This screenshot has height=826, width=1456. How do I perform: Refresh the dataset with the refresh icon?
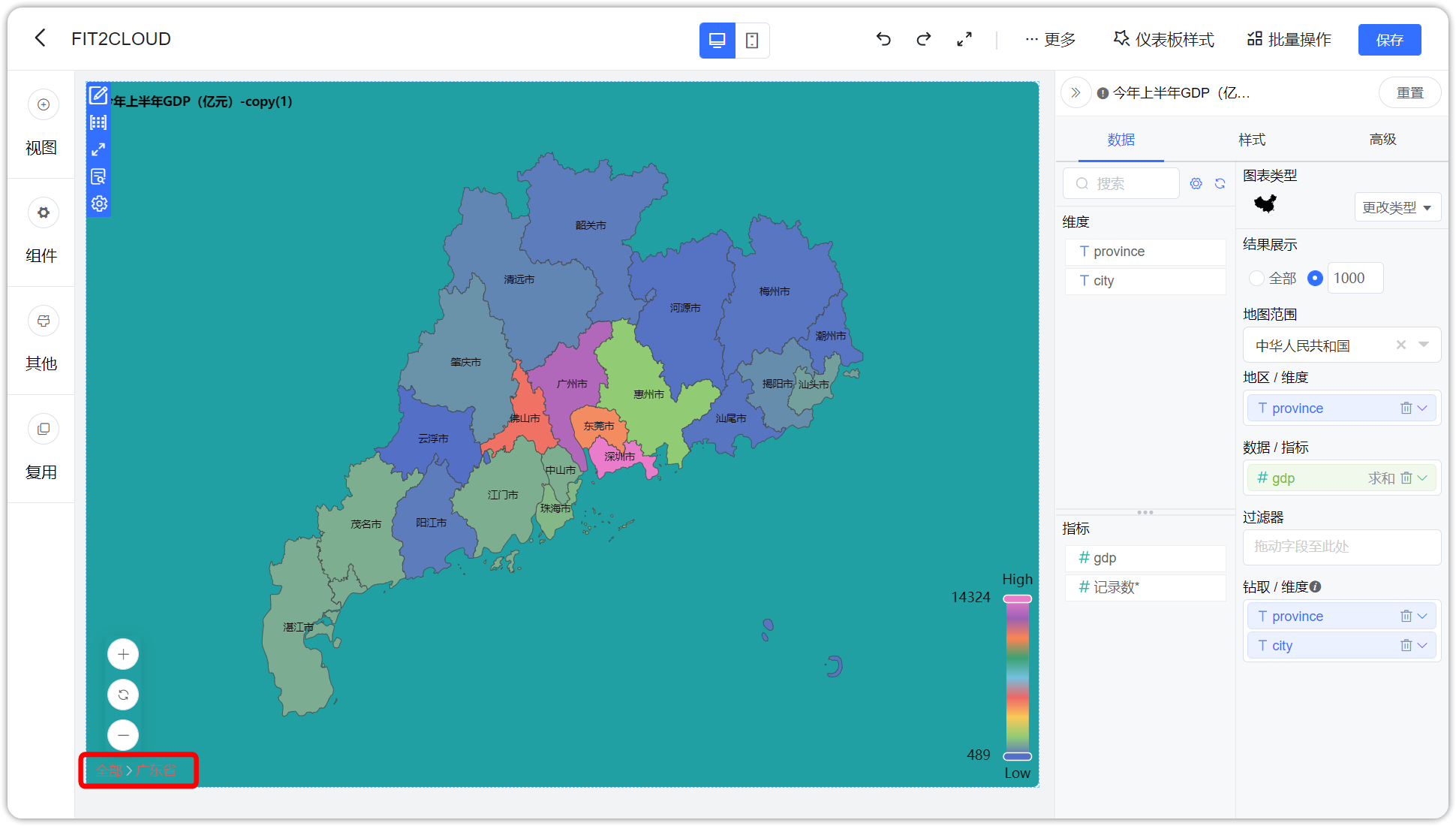1220,182
